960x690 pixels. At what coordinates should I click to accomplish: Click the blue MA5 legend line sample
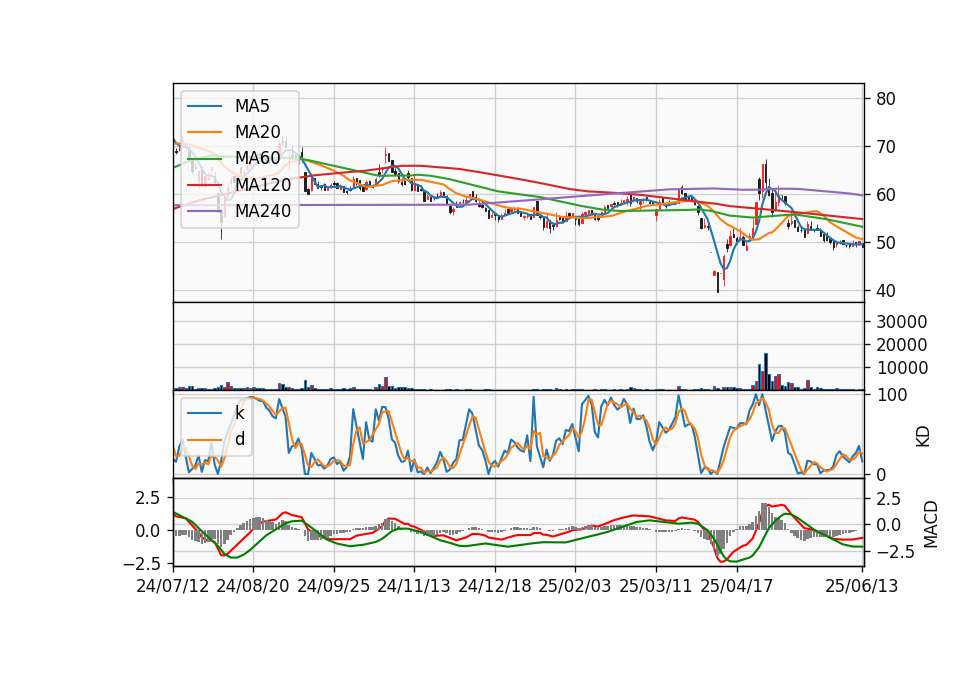[204, 106]
